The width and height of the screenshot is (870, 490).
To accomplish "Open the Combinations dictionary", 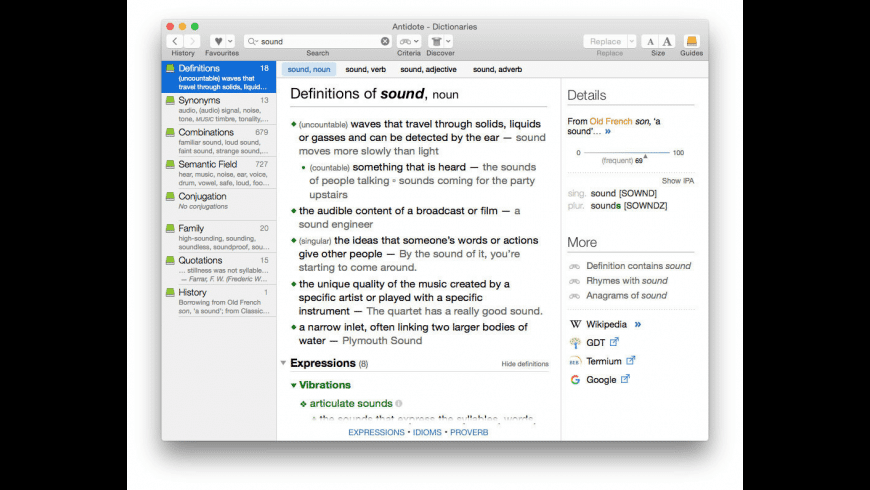I will (x=219, y=141).
